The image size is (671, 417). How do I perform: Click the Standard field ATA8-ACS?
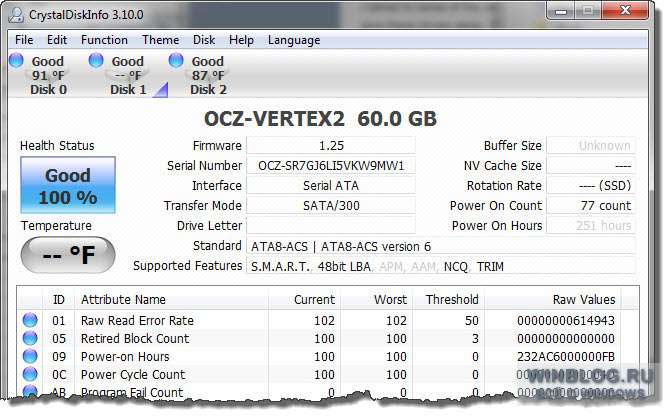(x=441, y=247)
